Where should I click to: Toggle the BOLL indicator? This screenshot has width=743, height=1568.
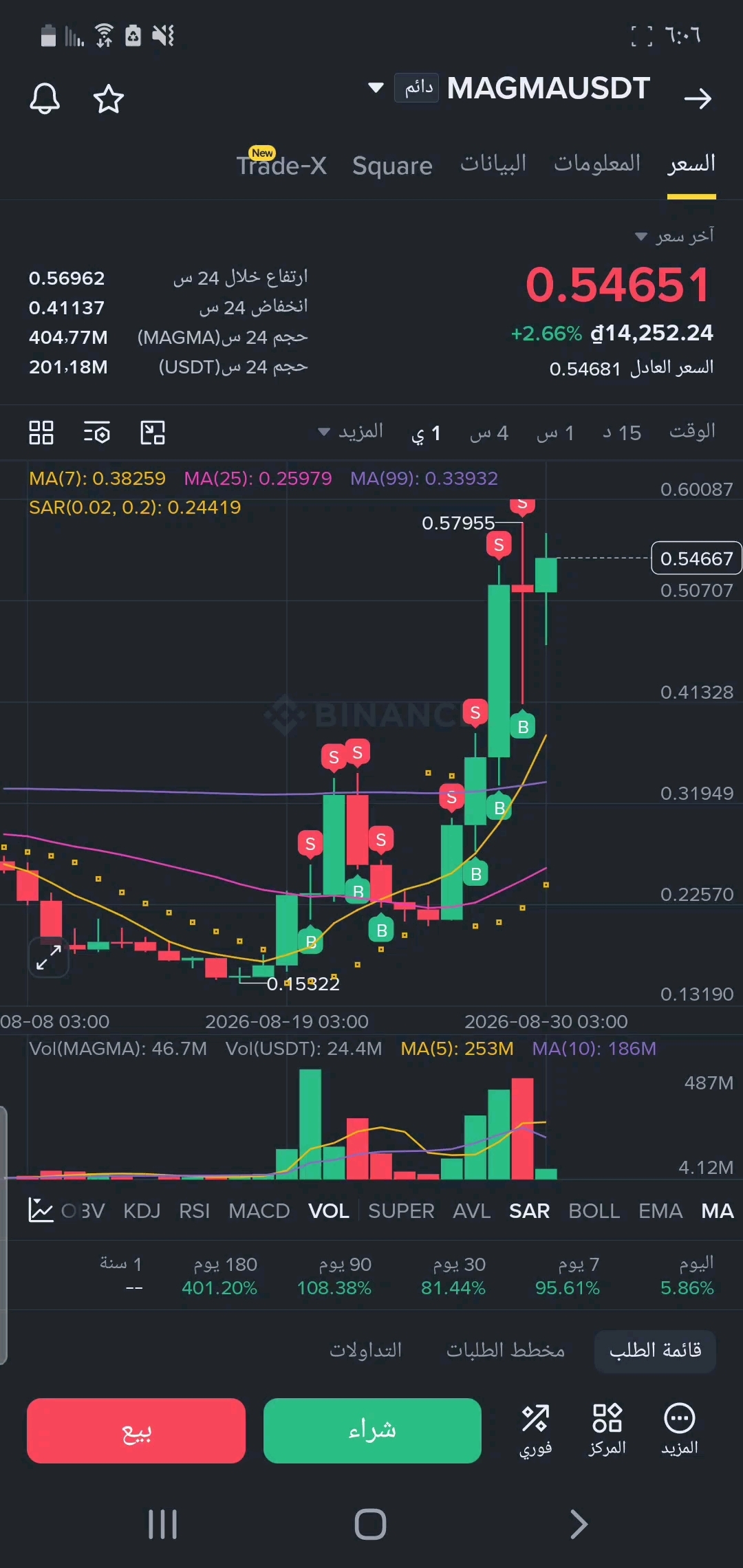point(594,1211)
